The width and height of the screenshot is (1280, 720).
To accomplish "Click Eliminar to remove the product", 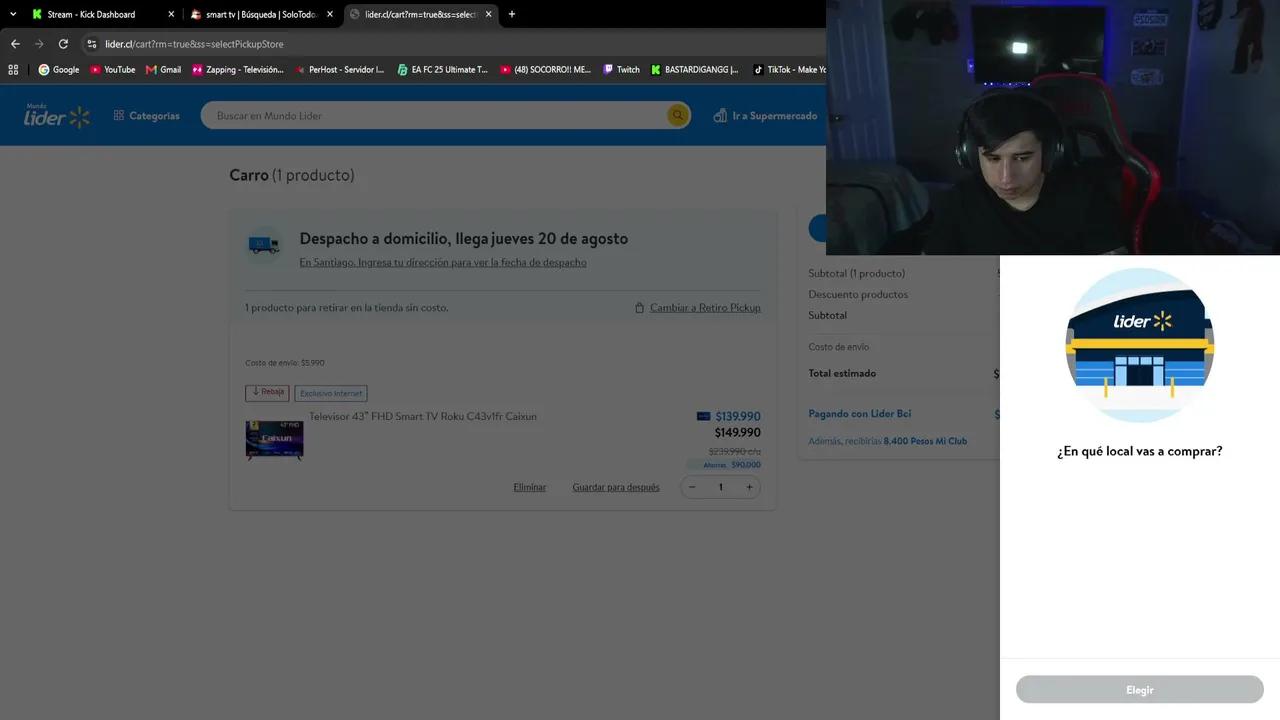I will [x=530, y=488].
